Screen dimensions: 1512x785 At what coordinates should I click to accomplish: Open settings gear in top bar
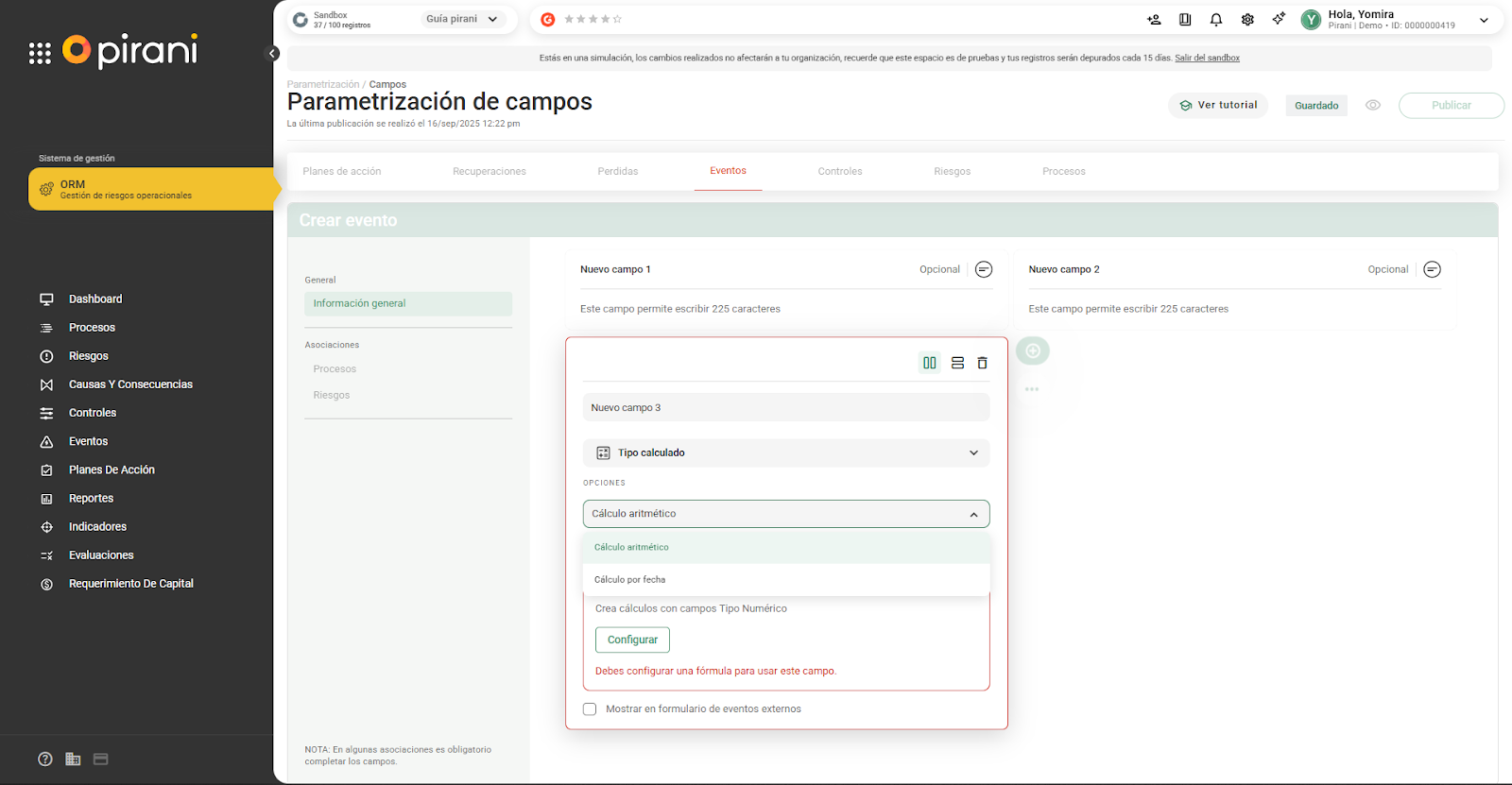[x=1247, y=20]
